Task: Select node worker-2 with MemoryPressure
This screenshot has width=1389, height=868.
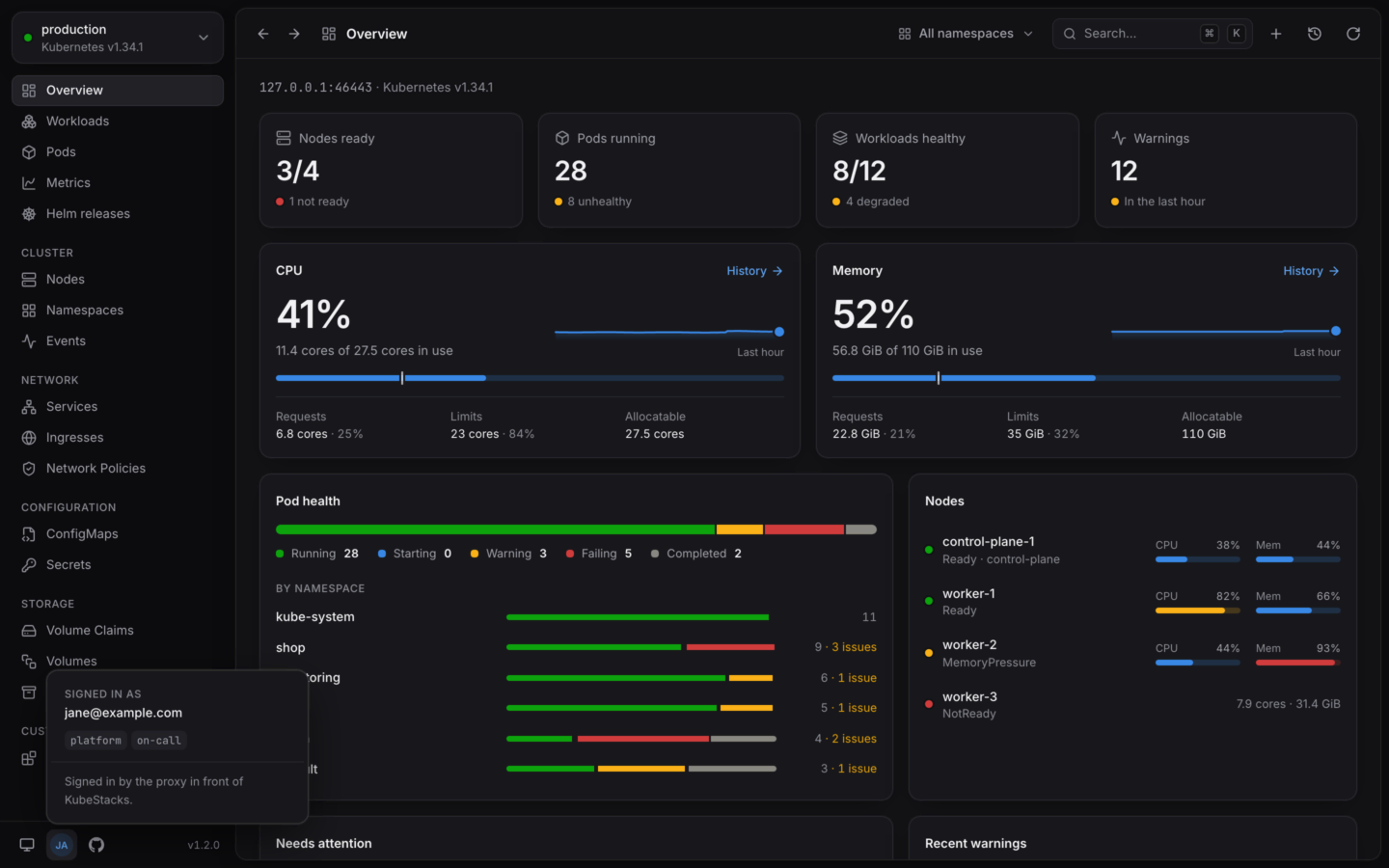Action: (1132, 654)
